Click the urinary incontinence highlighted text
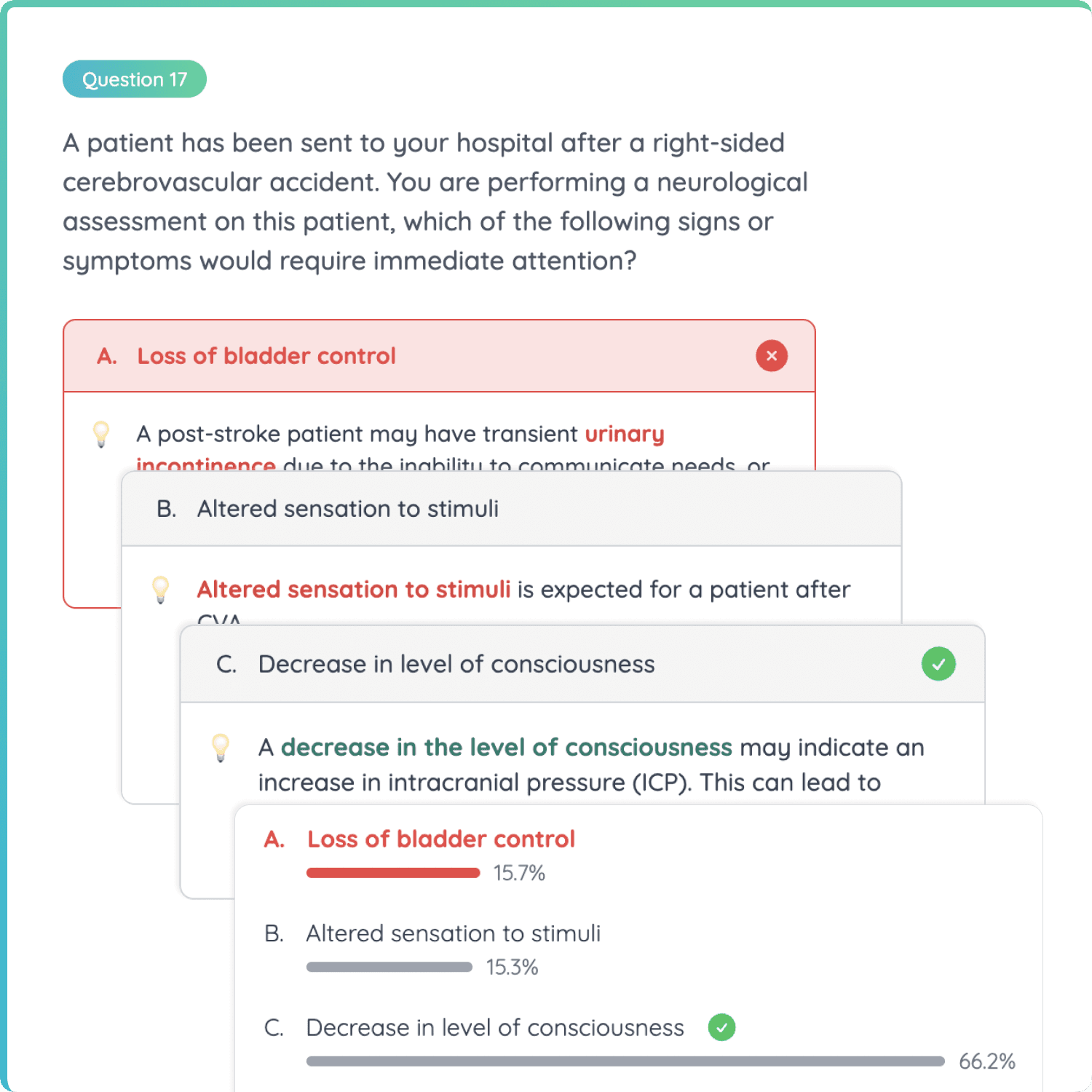 click(x=625, y=434)
